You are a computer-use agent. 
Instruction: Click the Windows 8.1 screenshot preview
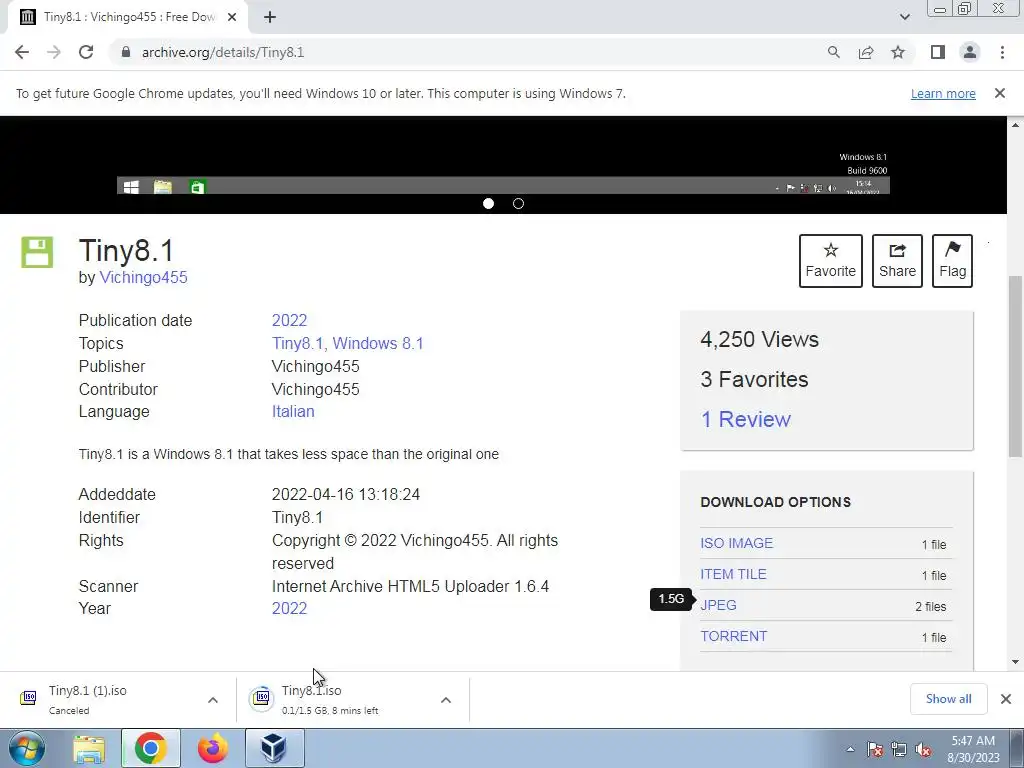pyautogui.click(x=503, y=157)
